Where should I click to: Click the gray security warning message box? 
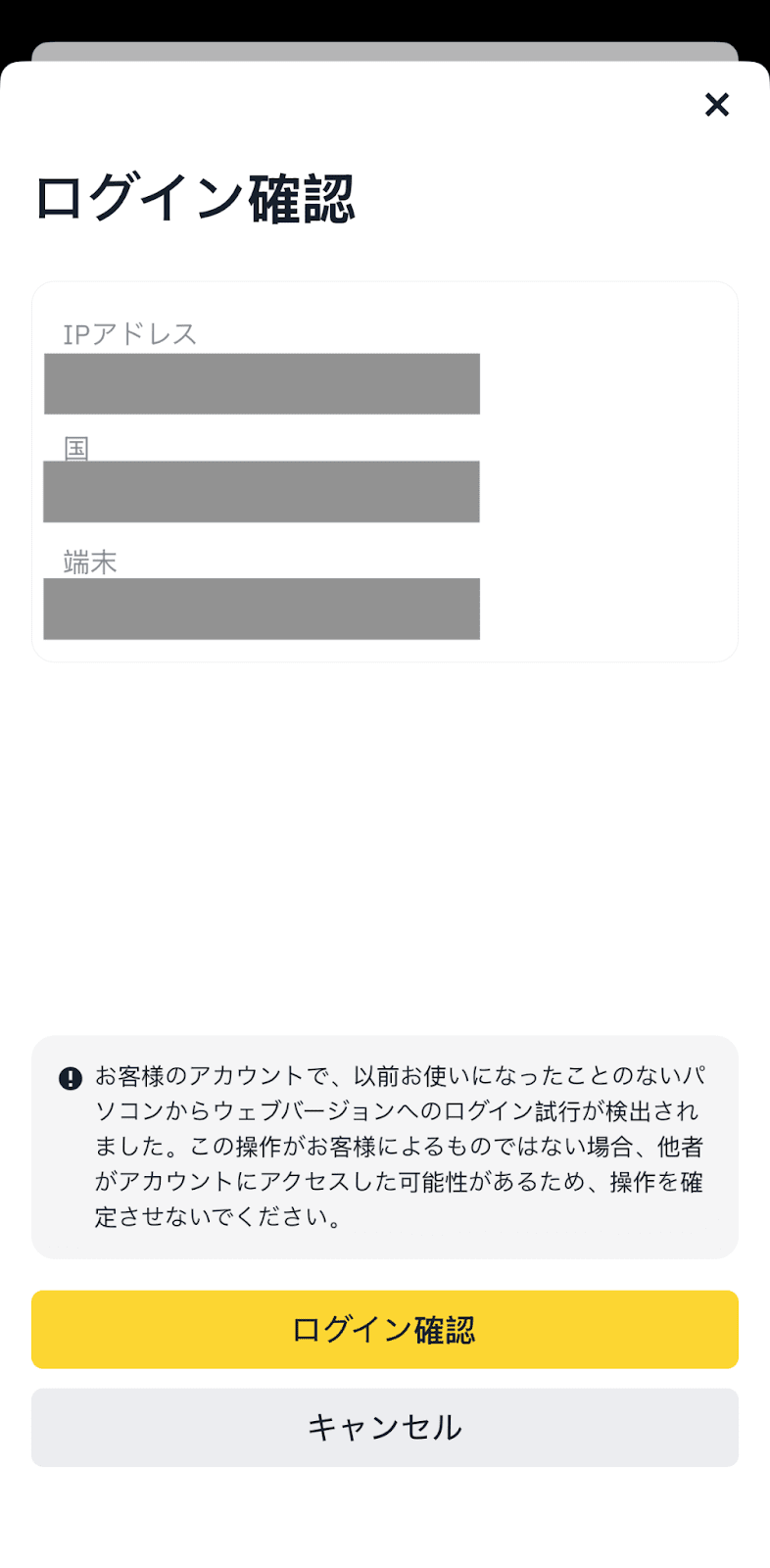click(385, 1147)
